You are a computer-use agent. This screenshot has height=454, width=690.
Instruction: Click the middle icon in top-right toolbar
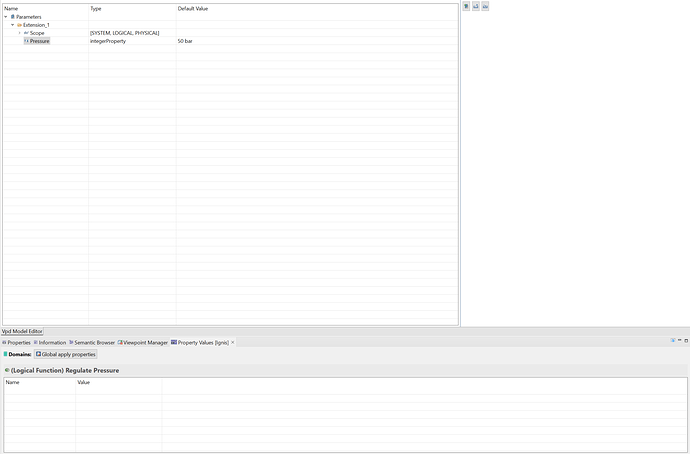pyautogui.click(x=476, y=6)
